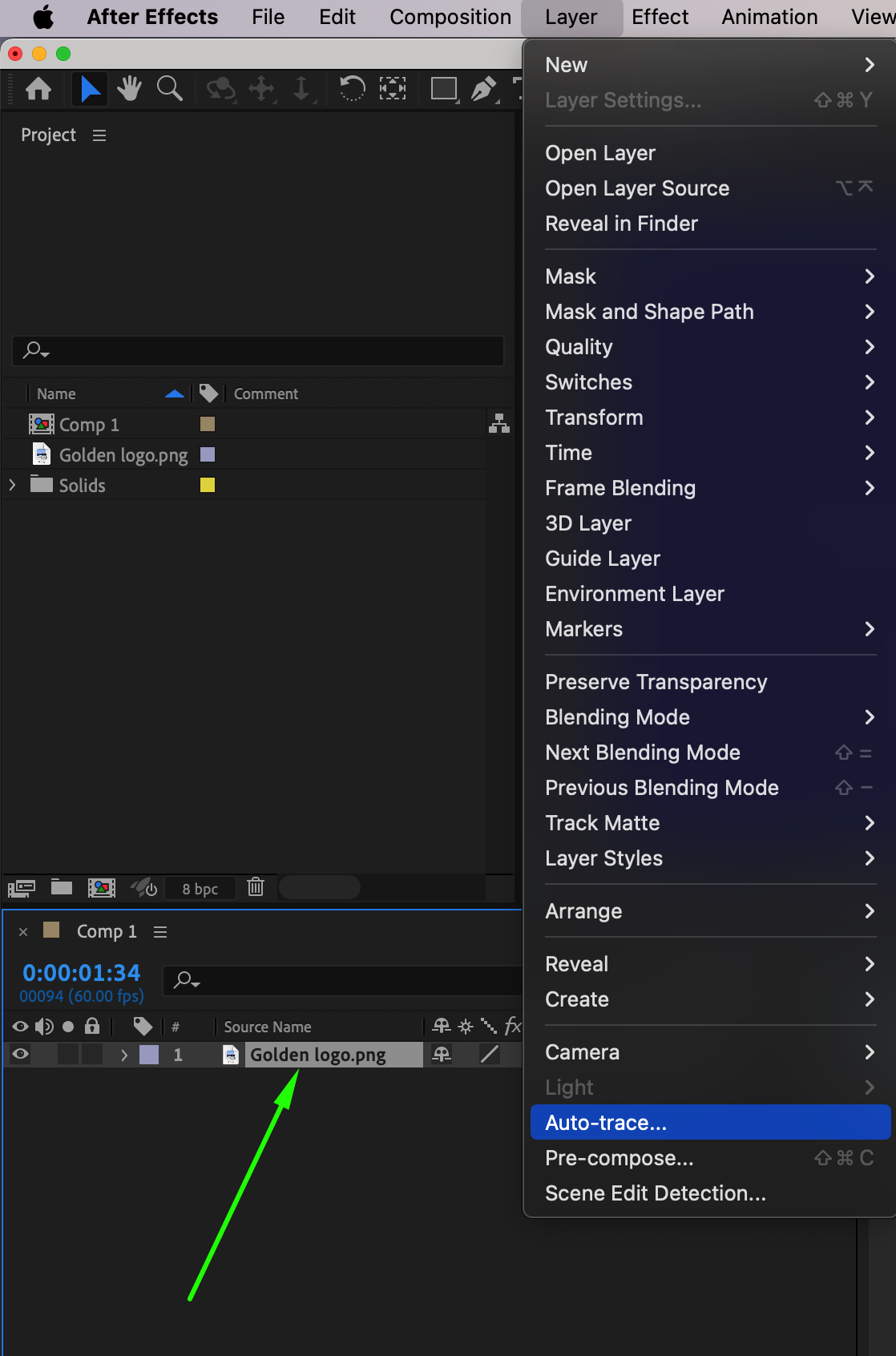The width and height of the screenshot is (896, 1356).
Task: Click the audio speaker column header
Action: pyautogui.click(x=44, y=1027)
